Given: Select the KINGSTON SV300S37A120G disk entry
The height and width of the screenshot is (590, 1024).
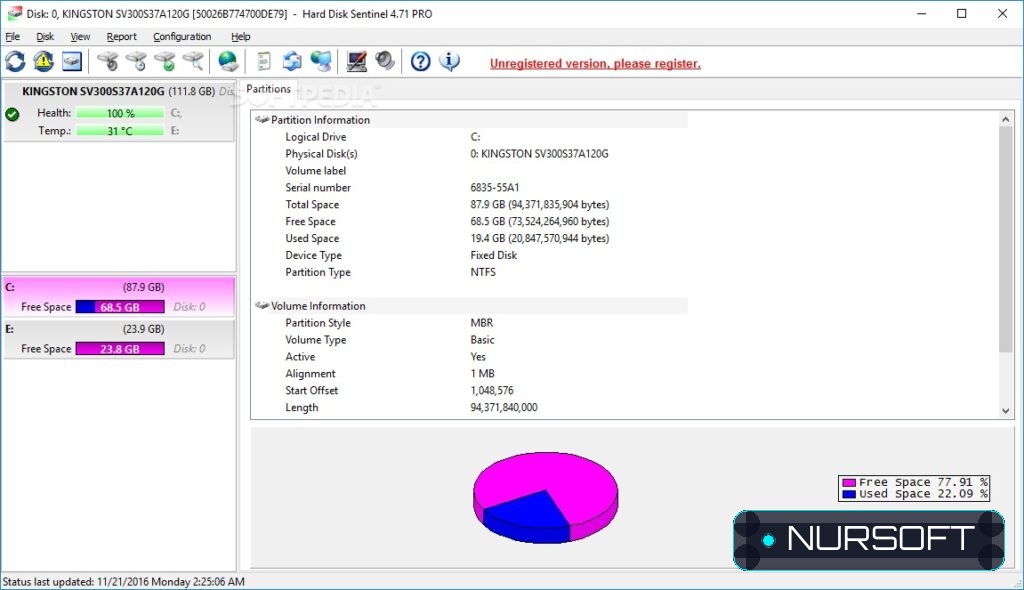Looking at the screenshot, I should 118,111.
